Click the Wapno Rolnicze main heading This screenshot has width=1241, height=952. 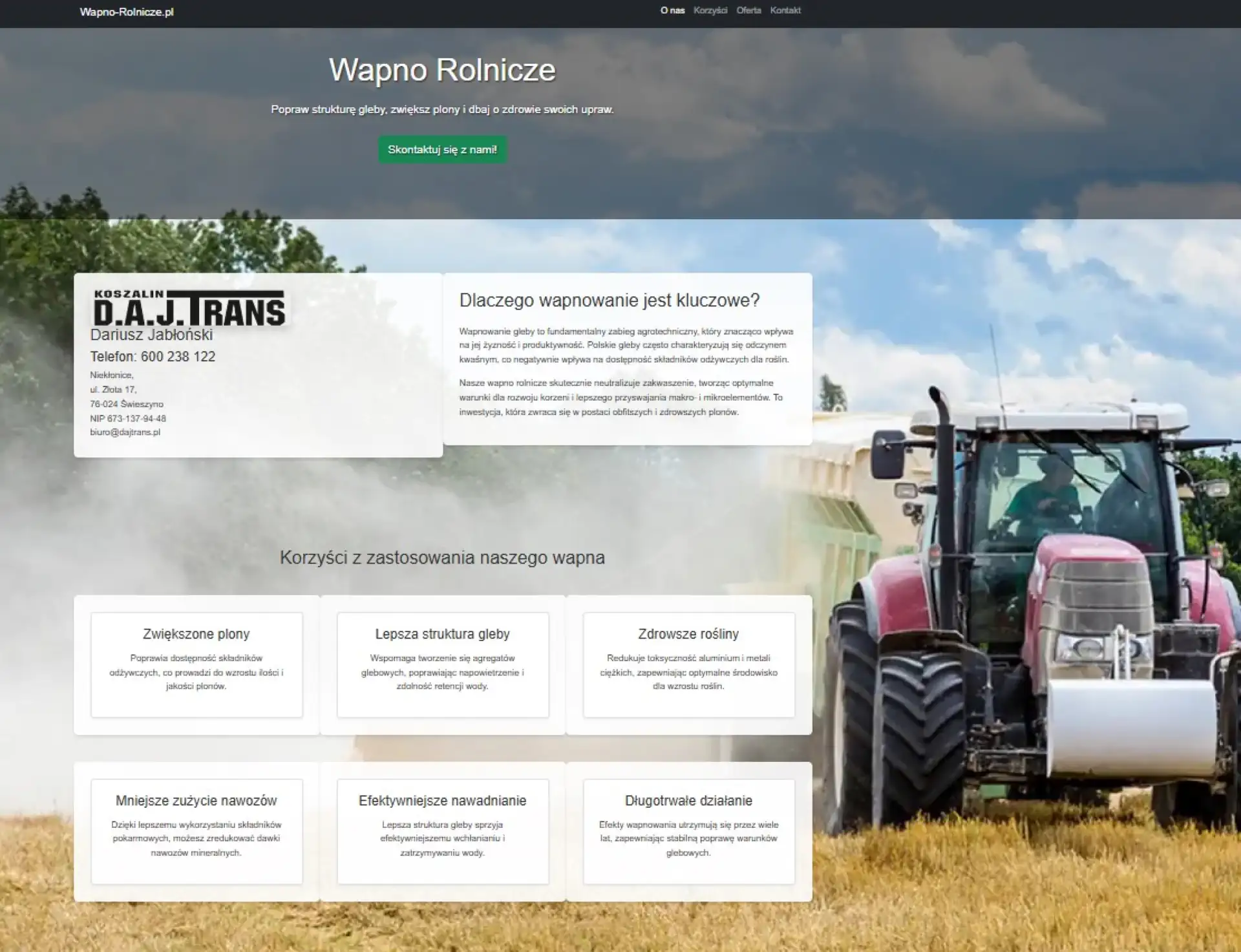coord(442,70)
